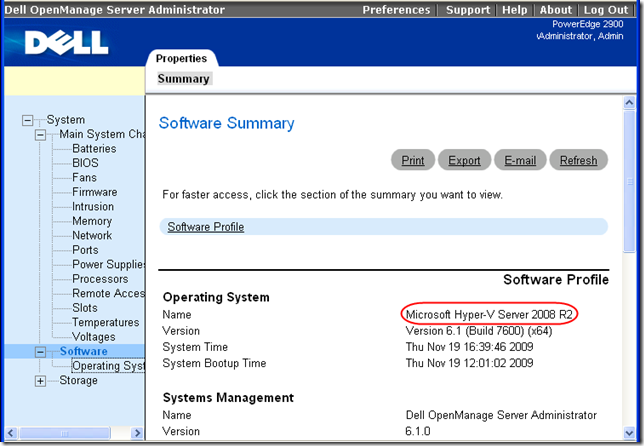Select the Properties tab

[x=182, y=58]
